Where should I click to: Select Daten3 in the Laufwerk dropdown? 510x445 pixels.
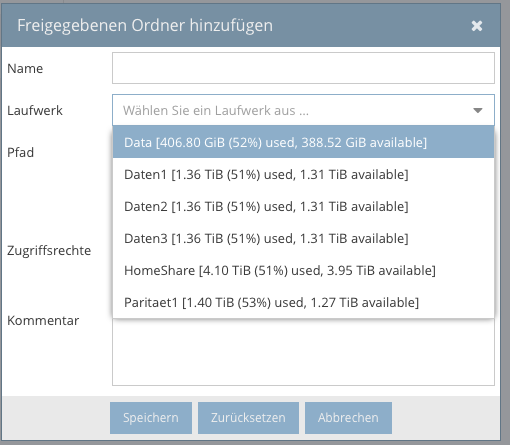[303, 238]
